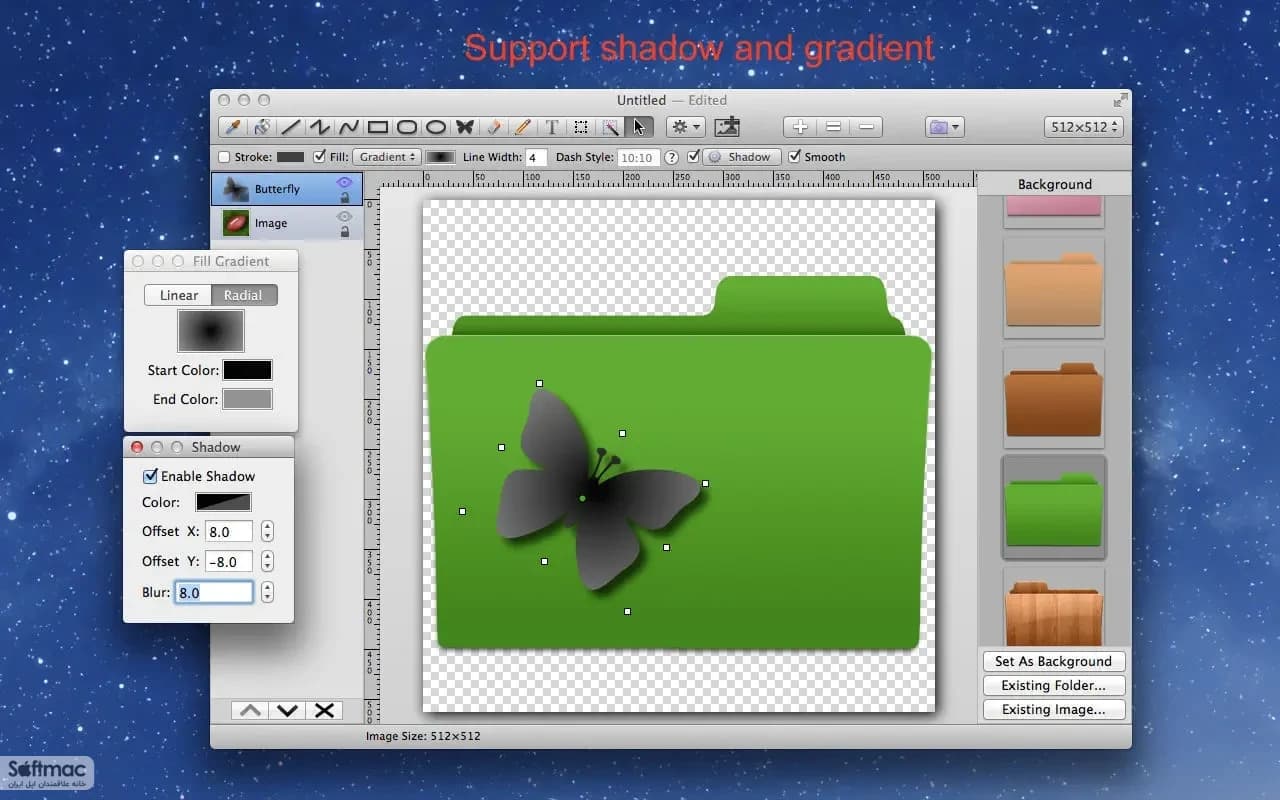Hide the Butterfly layer via eye icon
This screenshot has height=800, width=1280.
(x=345, y=183)
